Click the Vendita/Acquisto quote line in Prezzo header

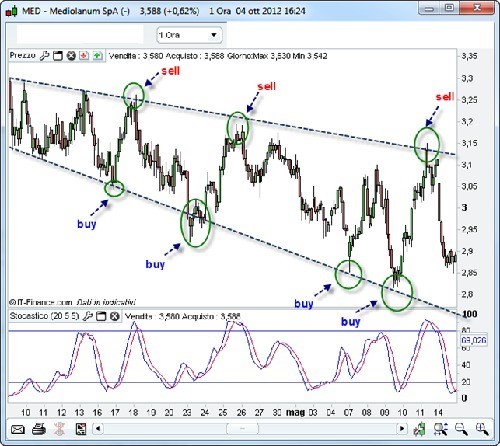(x=218, y=56)
